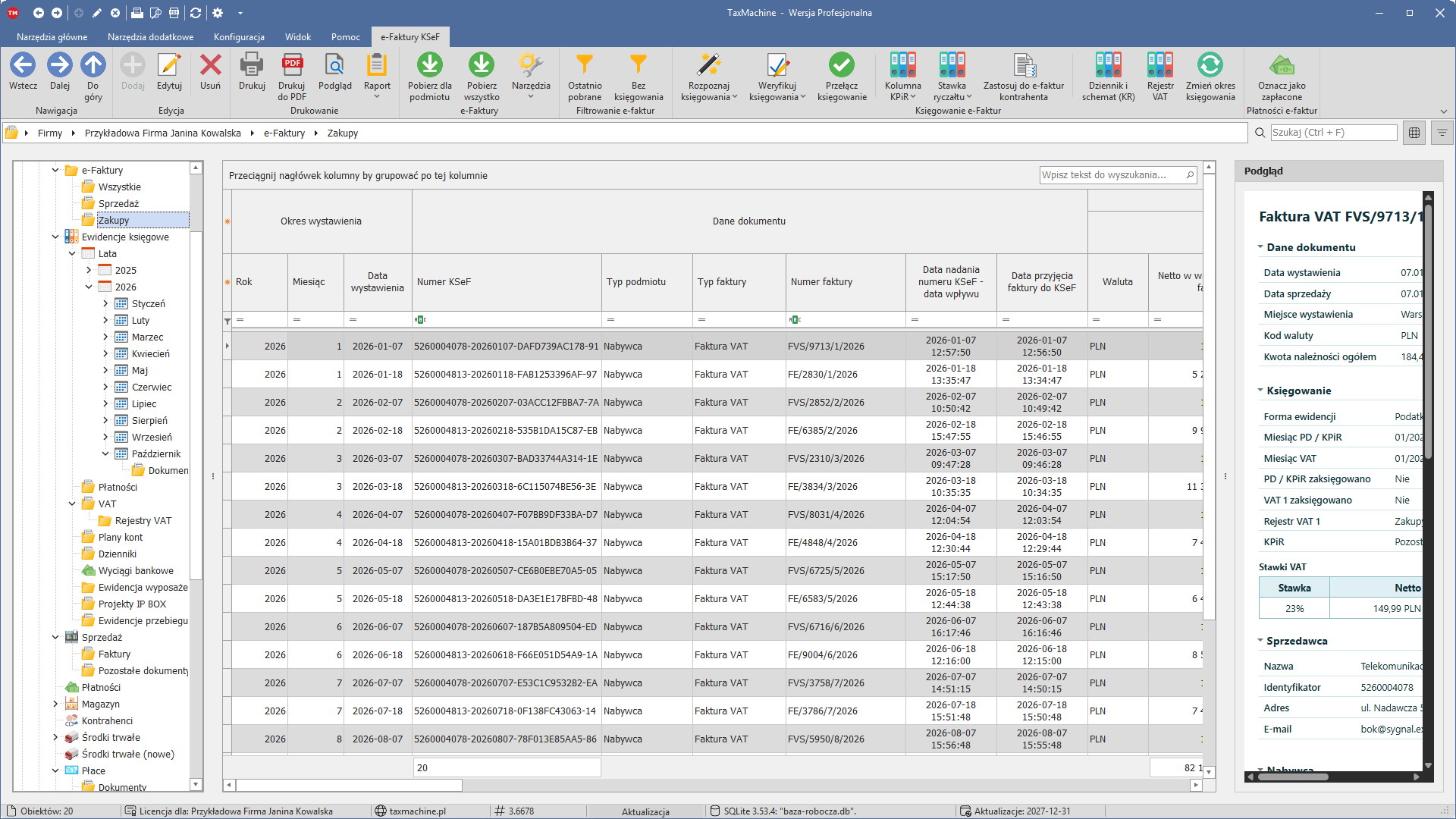This screenshot has width=1456, height=819.
Task: Click the Przełącz księgowanie green checkmark
Action: point(842,65)
